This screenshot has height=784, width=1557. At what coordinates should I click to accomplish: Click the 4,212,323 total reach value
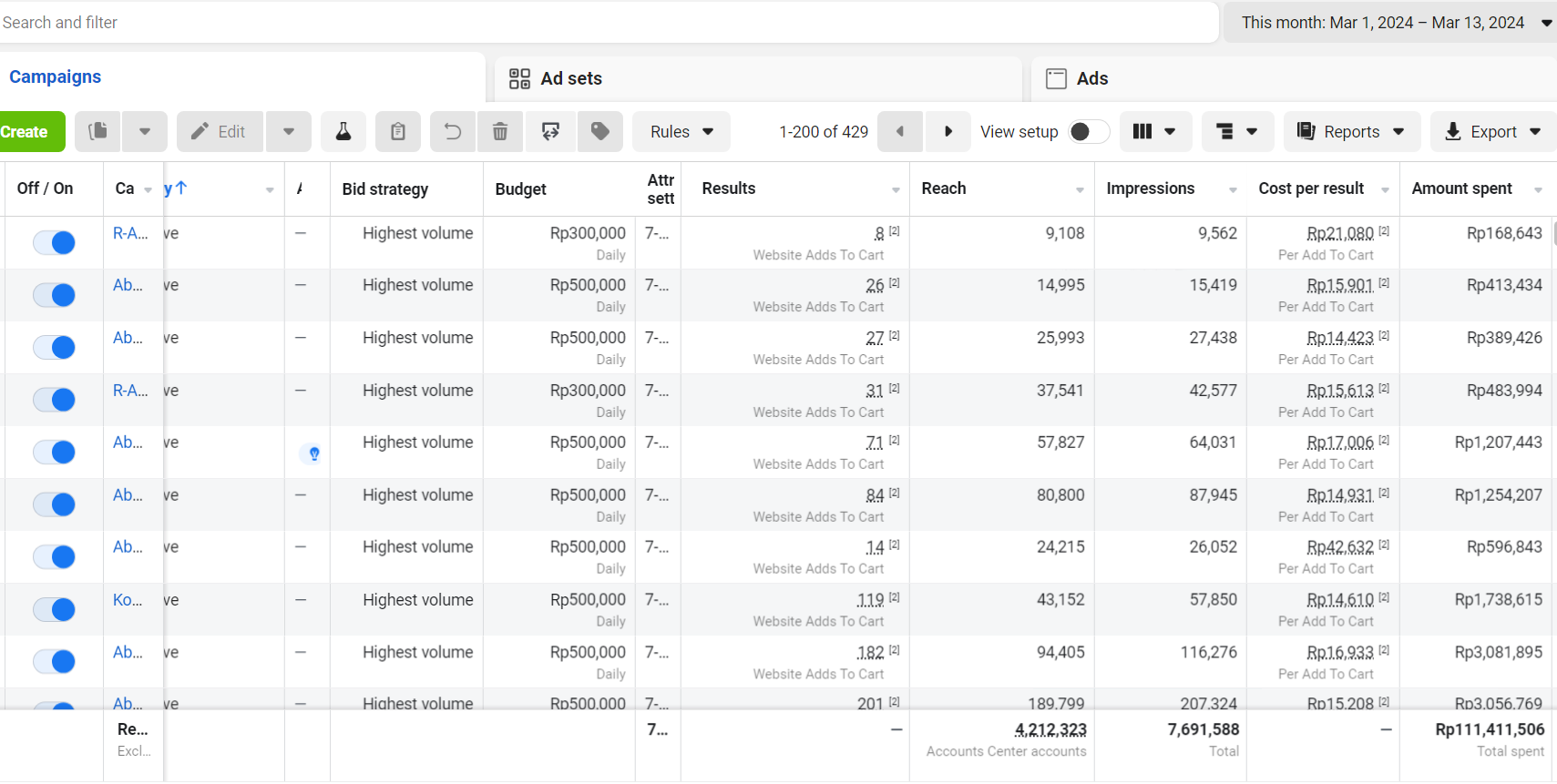click(1050, 729)
